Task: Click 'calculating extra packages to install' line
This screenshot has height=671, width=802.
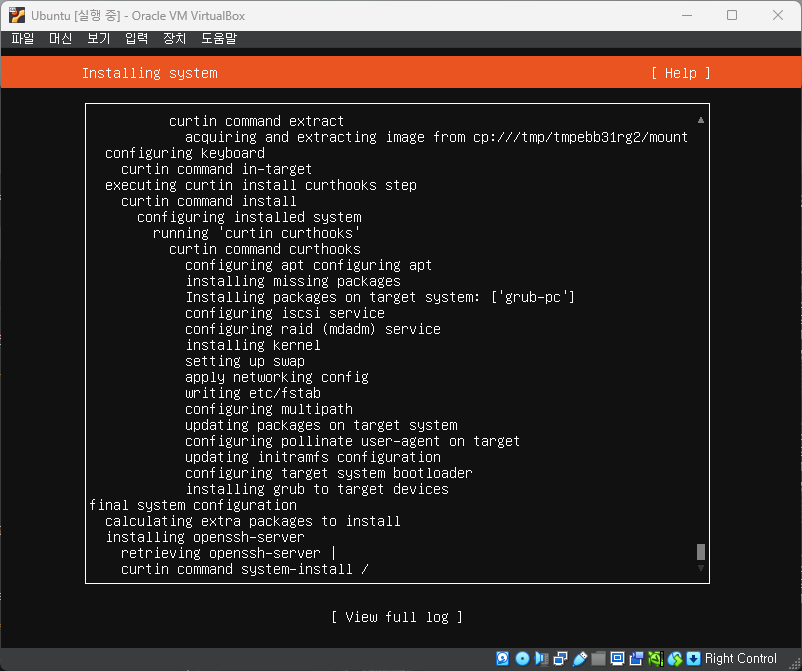Action: 253,521
